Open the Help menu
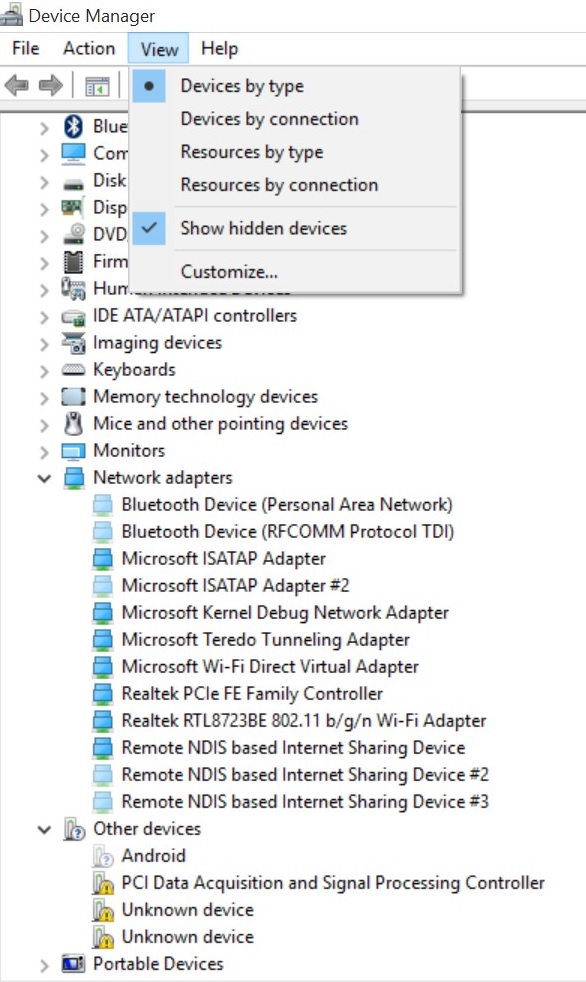 (x=219, y=48)
